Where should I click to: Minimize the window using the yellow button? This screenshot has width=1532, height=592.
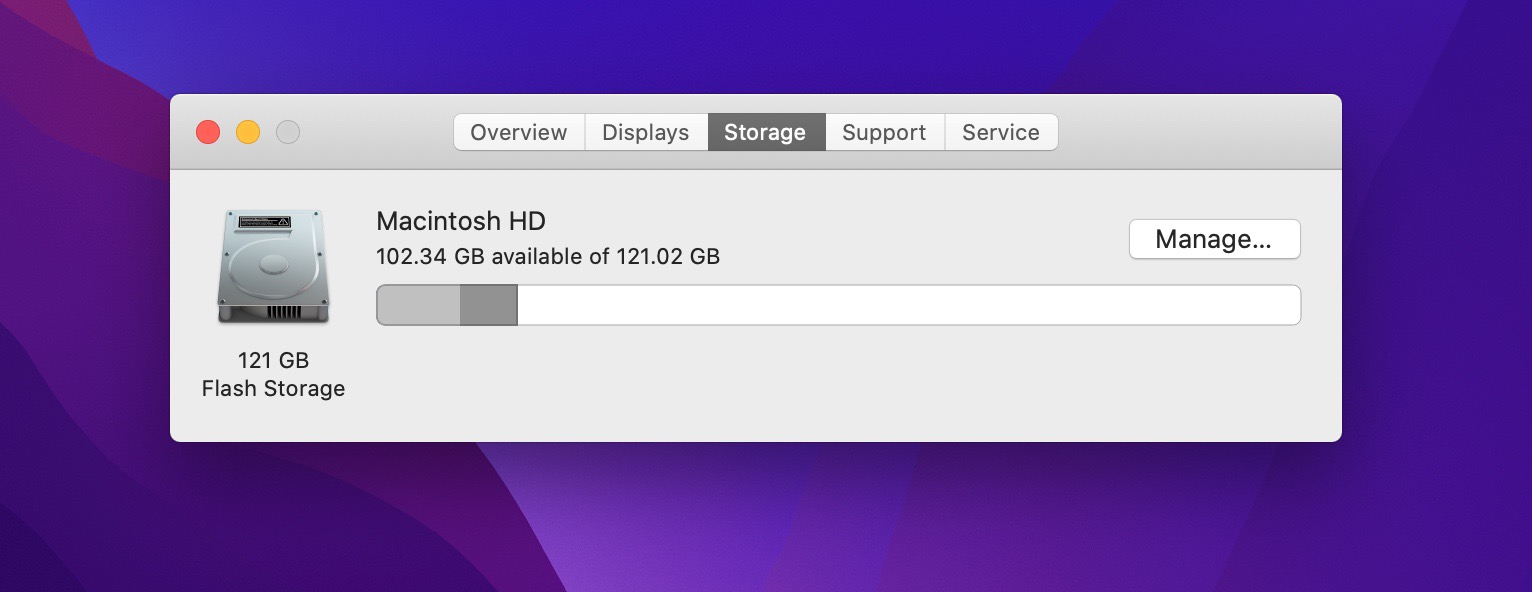(x=248, y=132)
